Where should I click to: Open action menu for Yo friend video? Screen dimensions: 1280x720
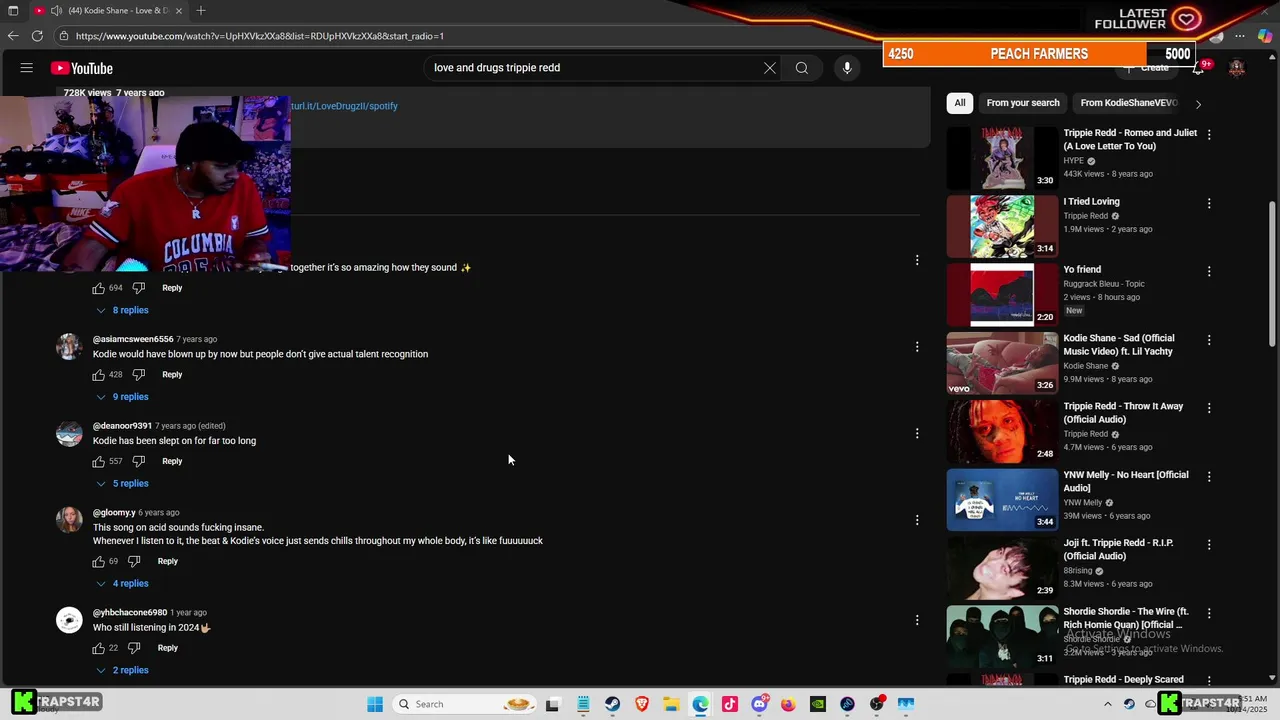(1209, 271)
